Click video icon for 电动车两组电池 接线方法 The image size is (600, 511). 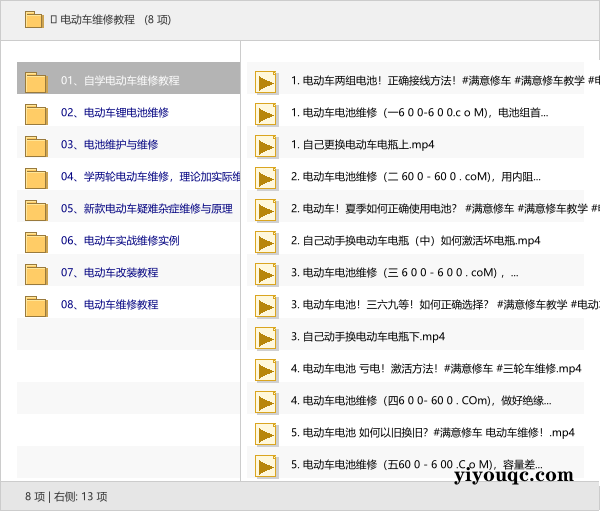(x=266, y=81)
